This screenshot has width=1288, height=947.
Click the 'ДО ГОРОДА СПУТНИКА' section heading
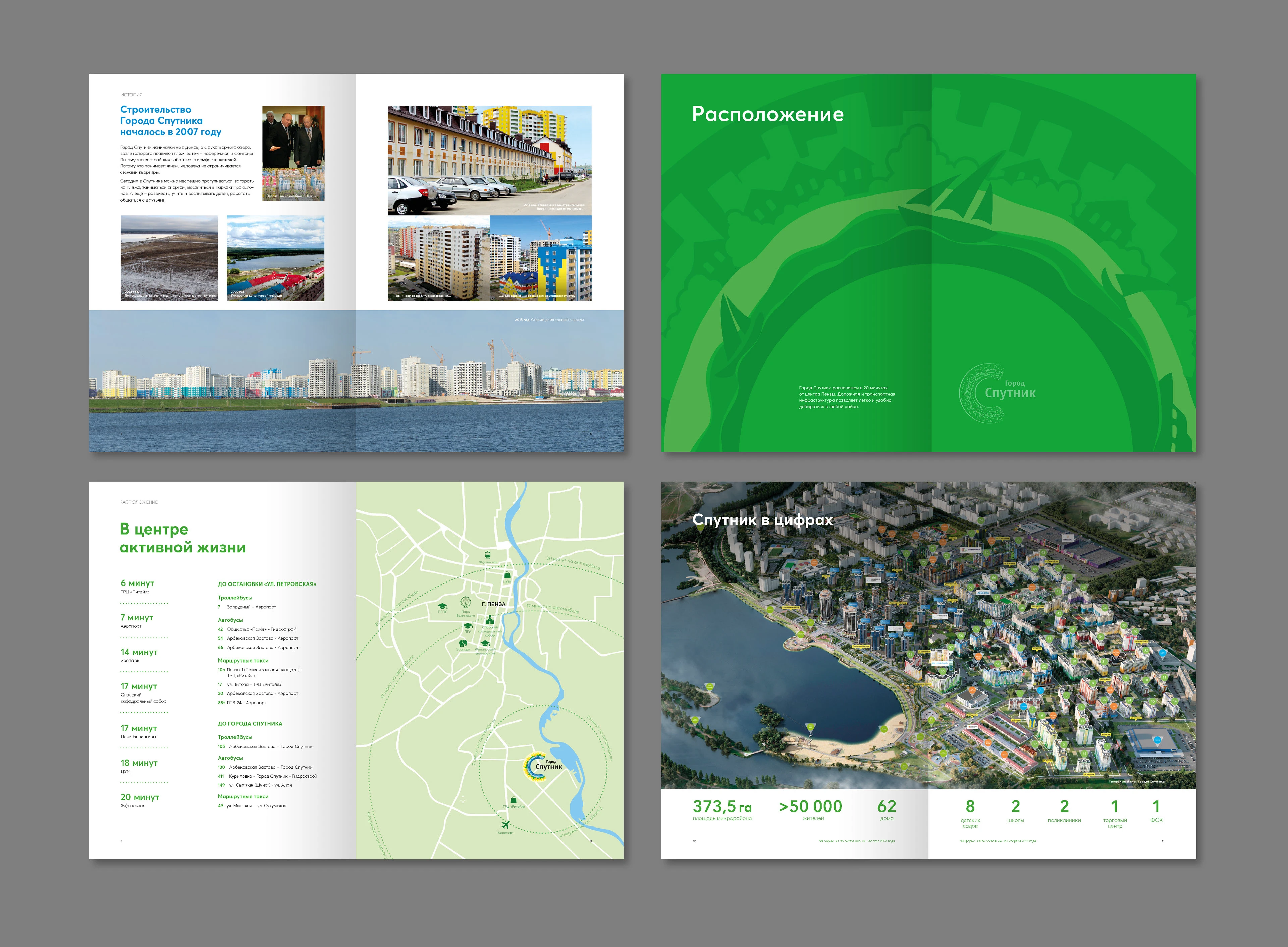point(250,723)
